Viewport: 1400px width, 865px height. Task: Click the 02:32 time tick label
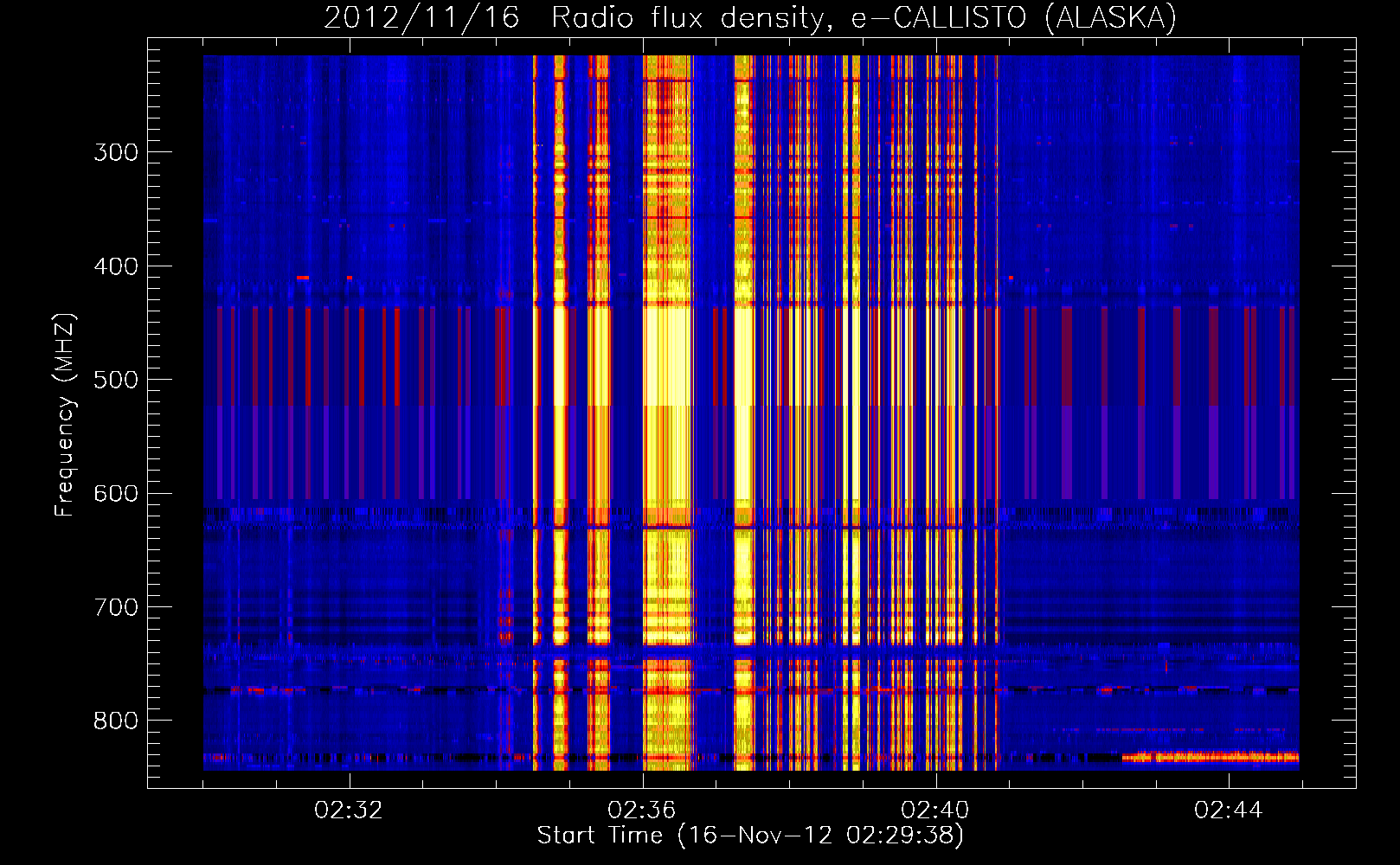[x=349, y=811]
